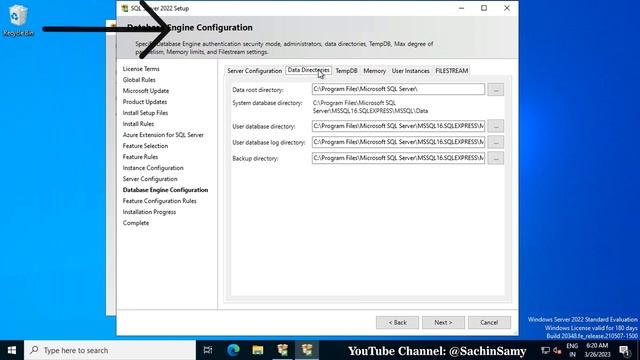640x360 pixels.
Task: Click the taskbar search box
Action: click(110, 350)
